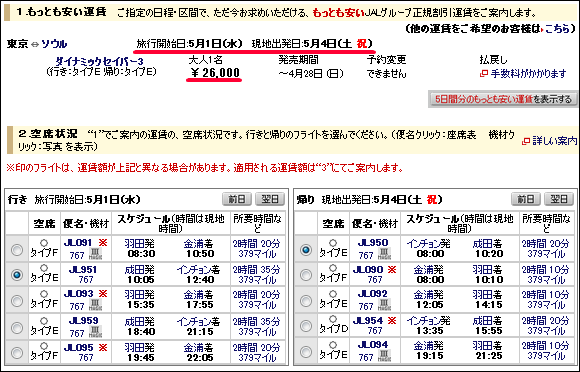Select return flight JL090 radio button
Screen dimensions: 580x372
306,275
